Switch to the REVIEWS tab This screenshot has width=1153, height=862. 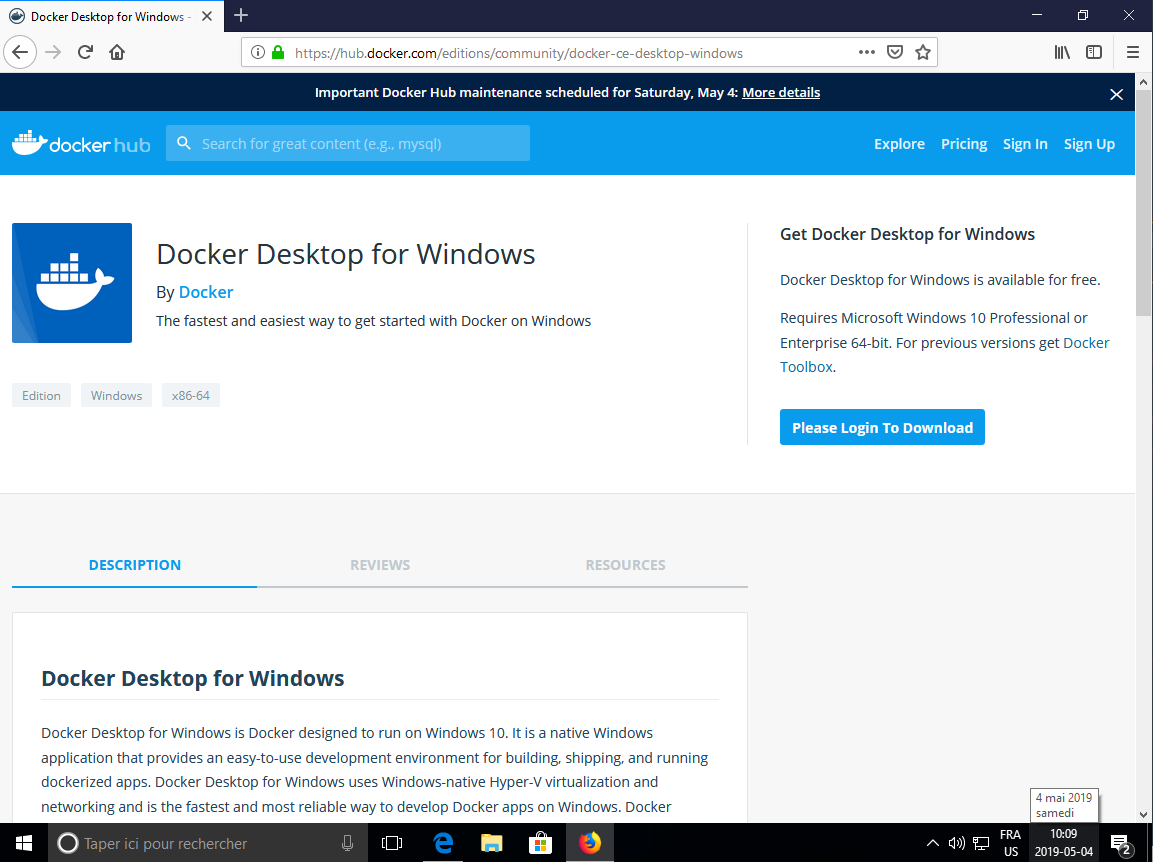pos(380,565)
